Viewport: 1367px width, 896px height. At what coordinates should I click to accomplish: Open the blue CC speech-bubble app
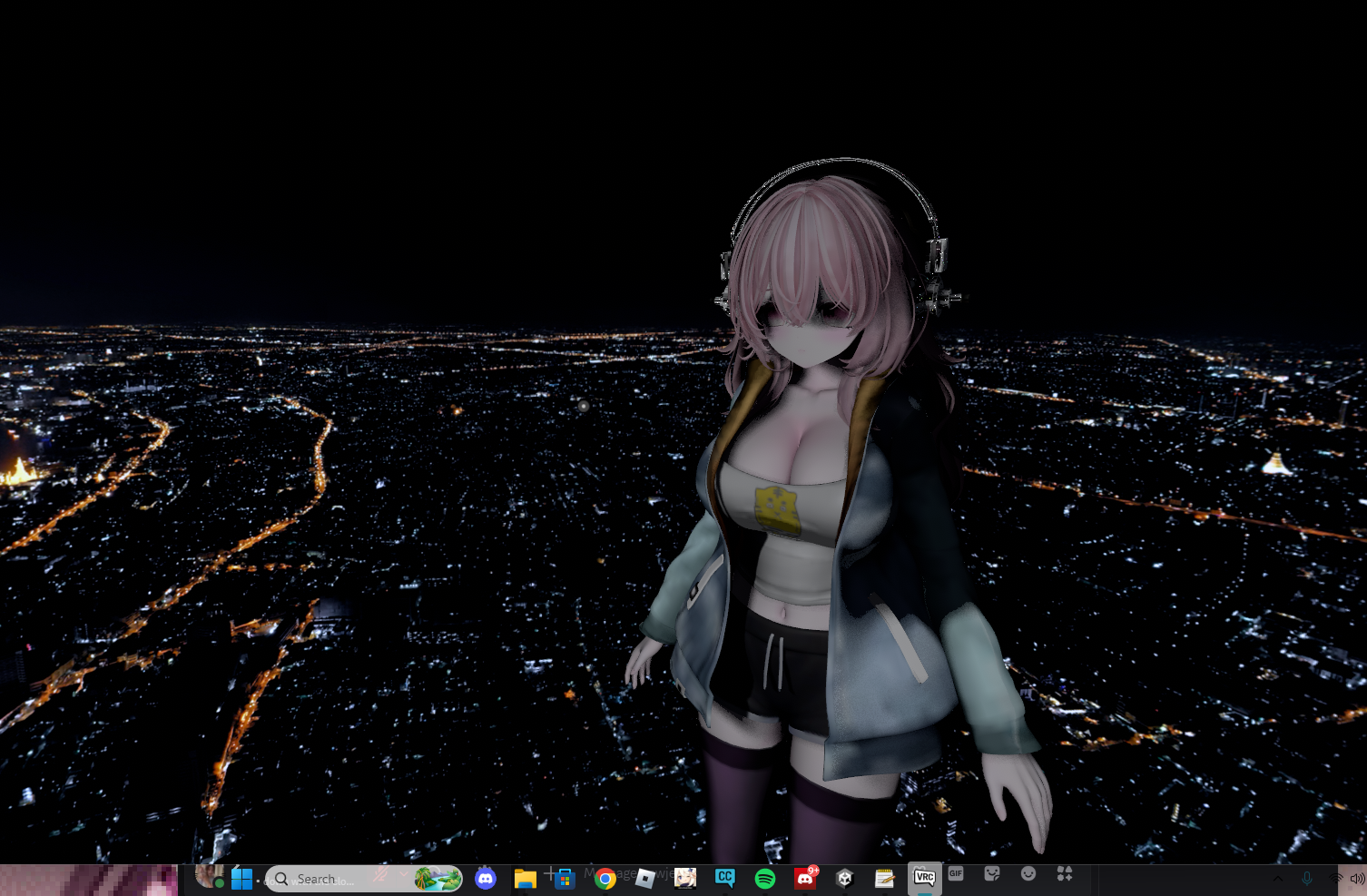click(724, 878)
